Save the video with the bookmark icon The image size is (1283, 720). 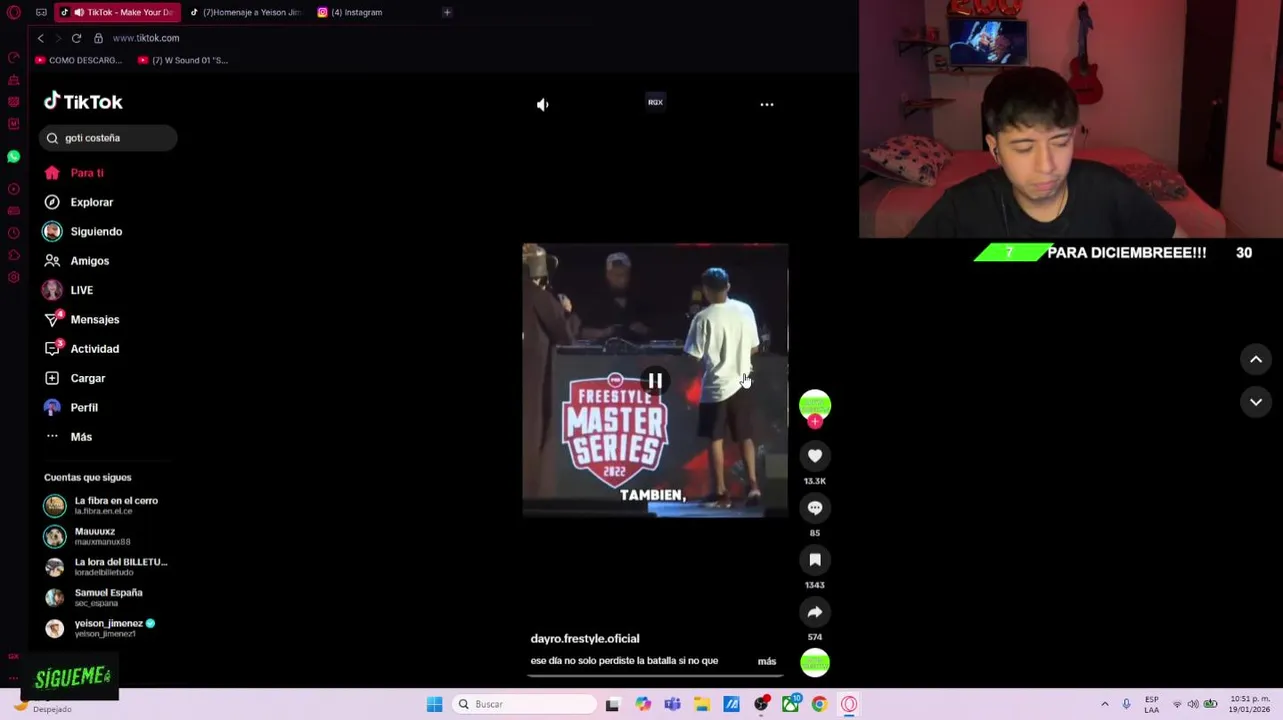click(815, 560)
